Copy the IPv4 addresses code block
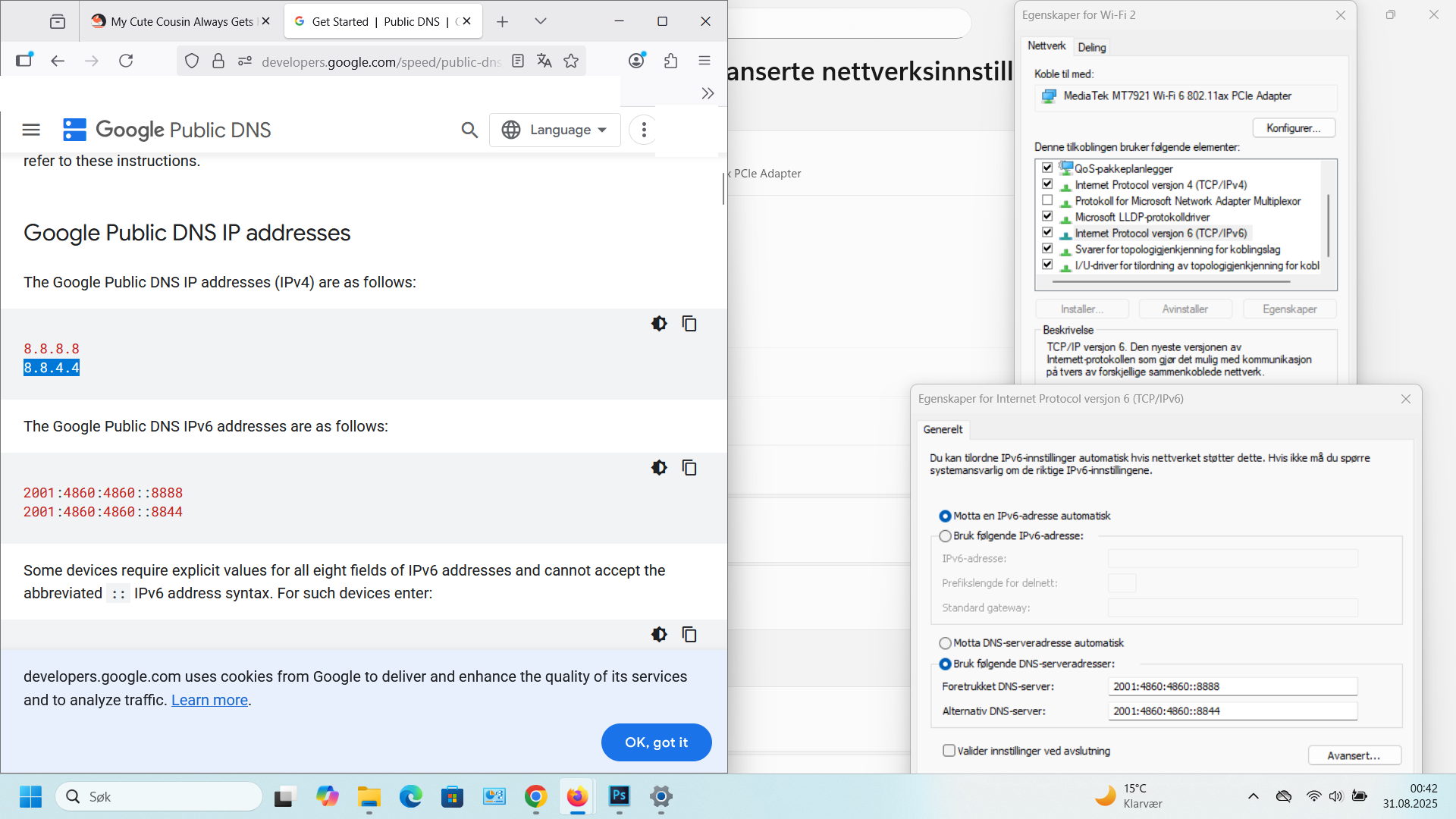The height and width of the screenshot is (819, 1456). tap(689, 324)
